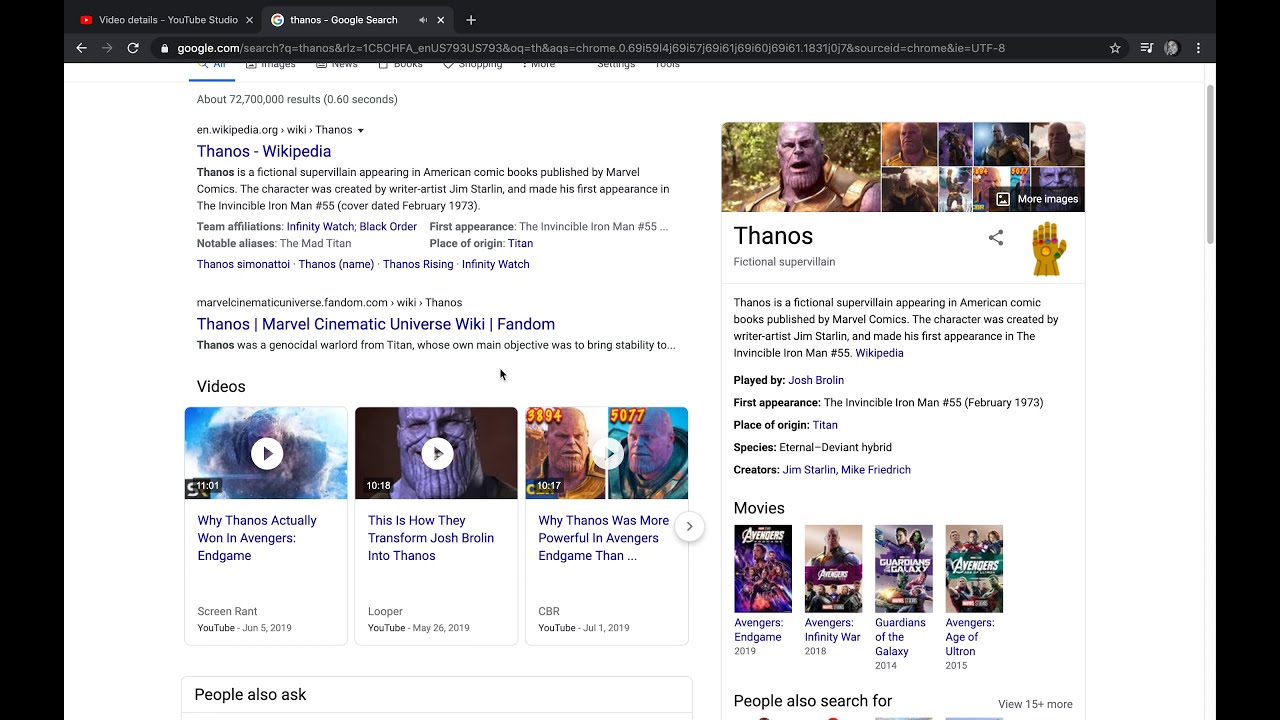This screenshot has width=1280, height=720.
Task: Show next videos with carousel arrow
Action: (x=689, y=526)
